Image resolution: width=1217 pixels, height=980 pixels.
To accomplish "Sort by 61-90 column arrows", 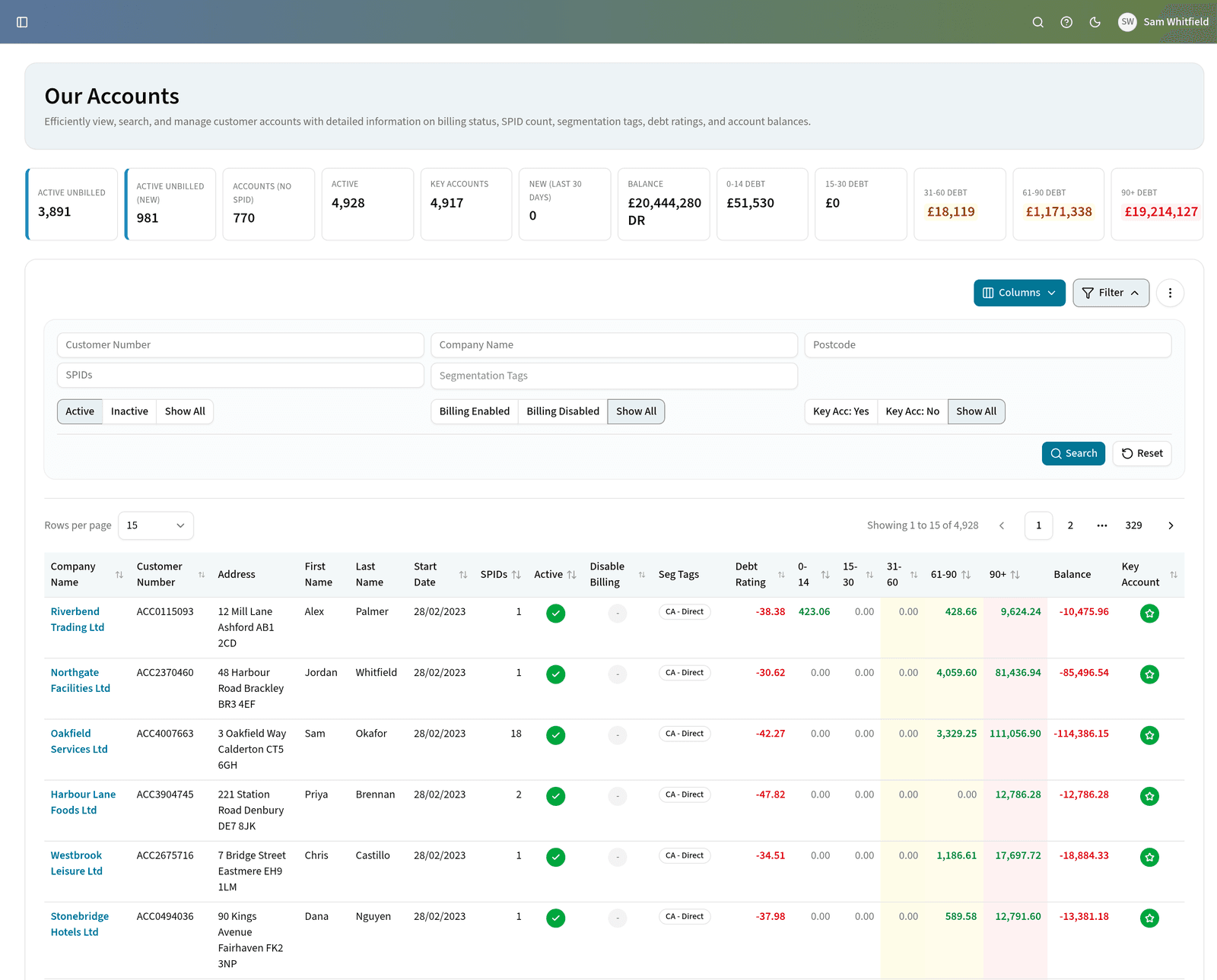I will (966, 575).
